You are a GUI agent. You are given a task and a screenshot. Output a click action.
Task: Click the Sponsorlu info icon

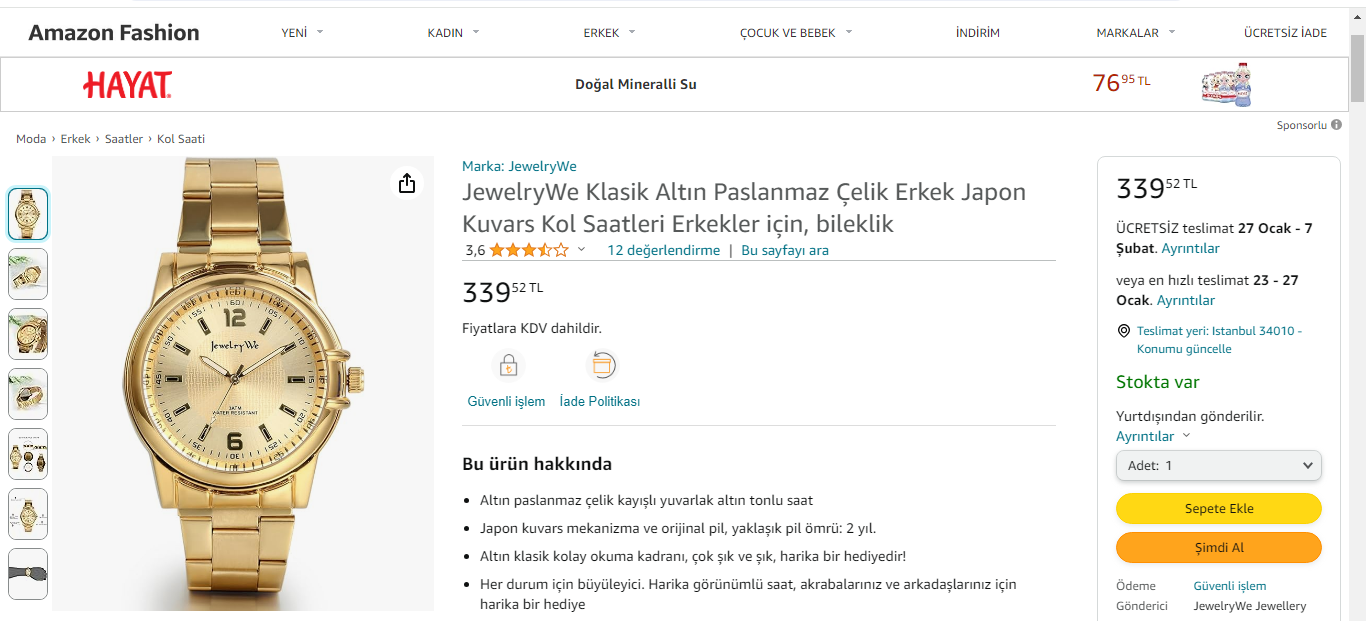(x=1336, y=125)
